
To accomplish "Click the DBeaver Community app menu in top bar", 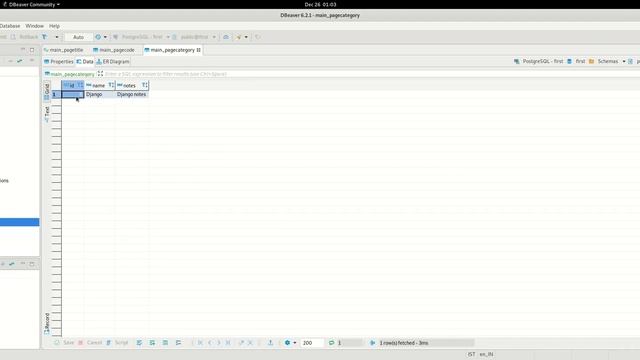I will [x=32, y=4].
